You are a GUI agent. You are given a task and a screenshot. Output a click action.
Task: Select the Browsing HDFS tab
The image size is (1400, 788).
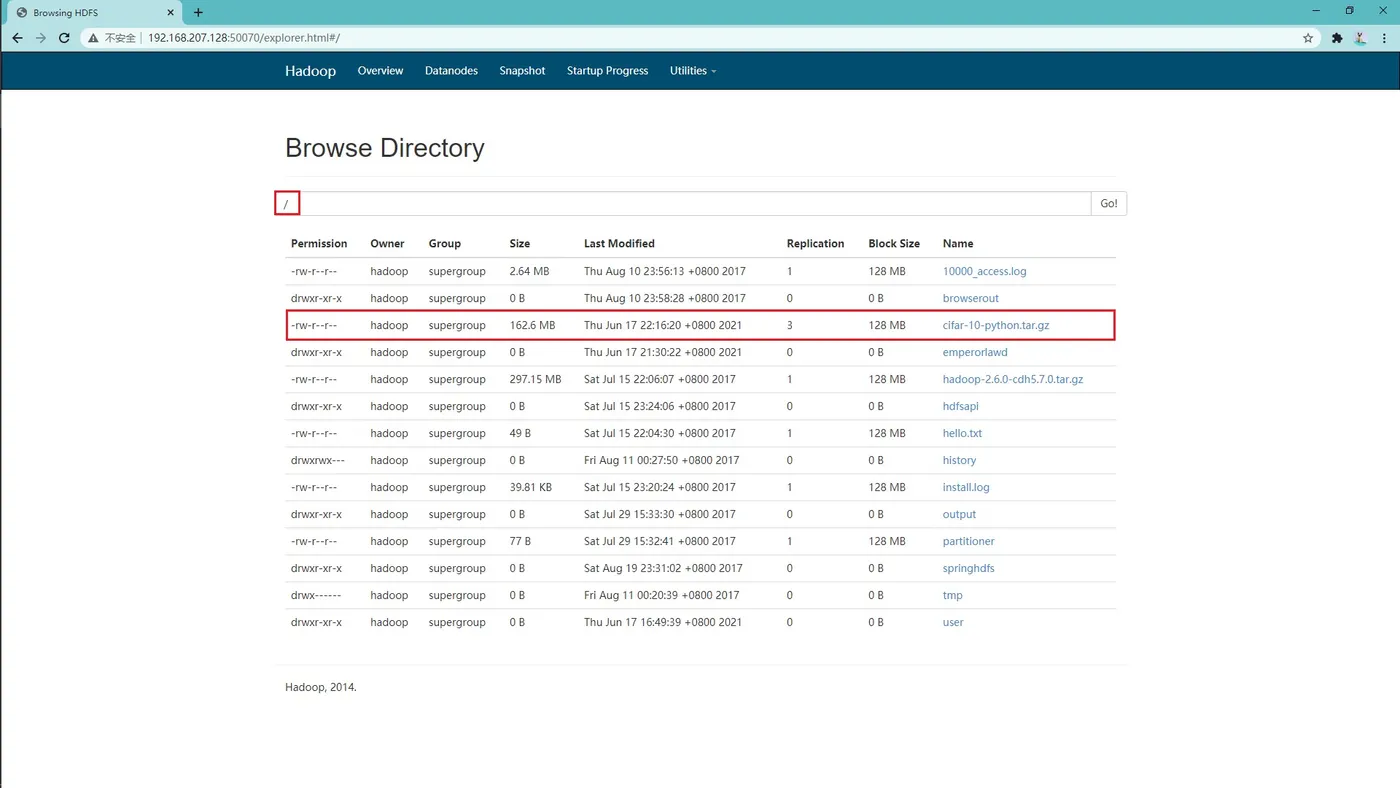tap(93, 12)
